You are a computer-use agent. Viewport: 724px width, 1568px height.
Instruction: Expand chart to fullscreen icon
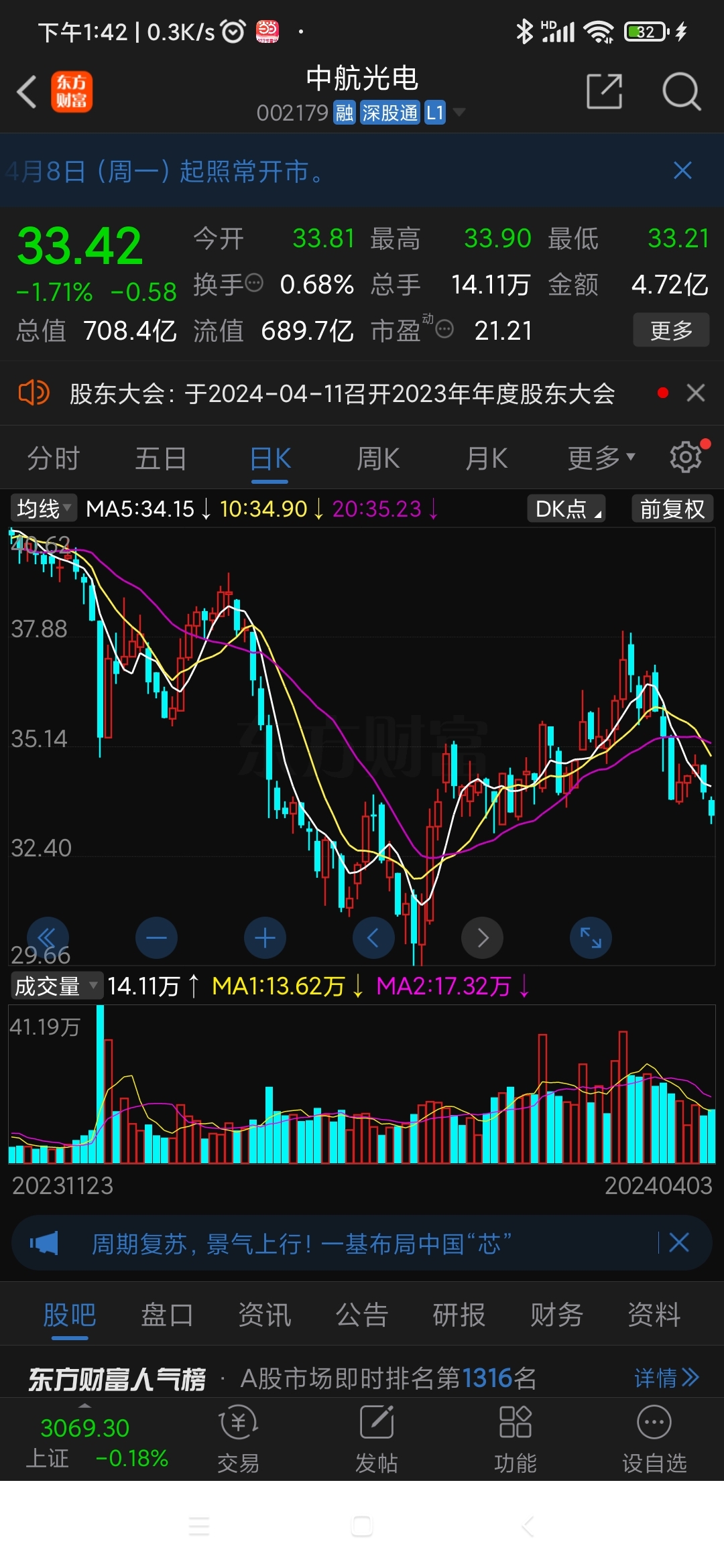(591, 937)
